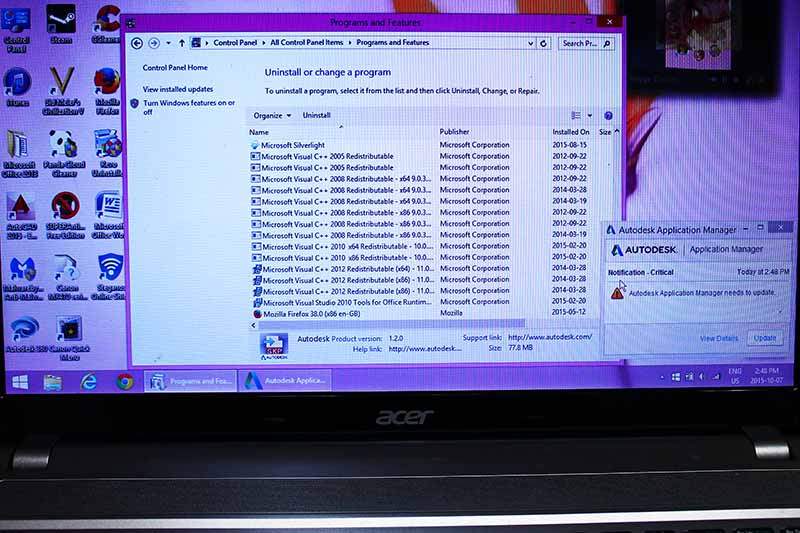800x533 pixels.
Task: Click the Forward navigation arrow
Action: tap(154, 43)
